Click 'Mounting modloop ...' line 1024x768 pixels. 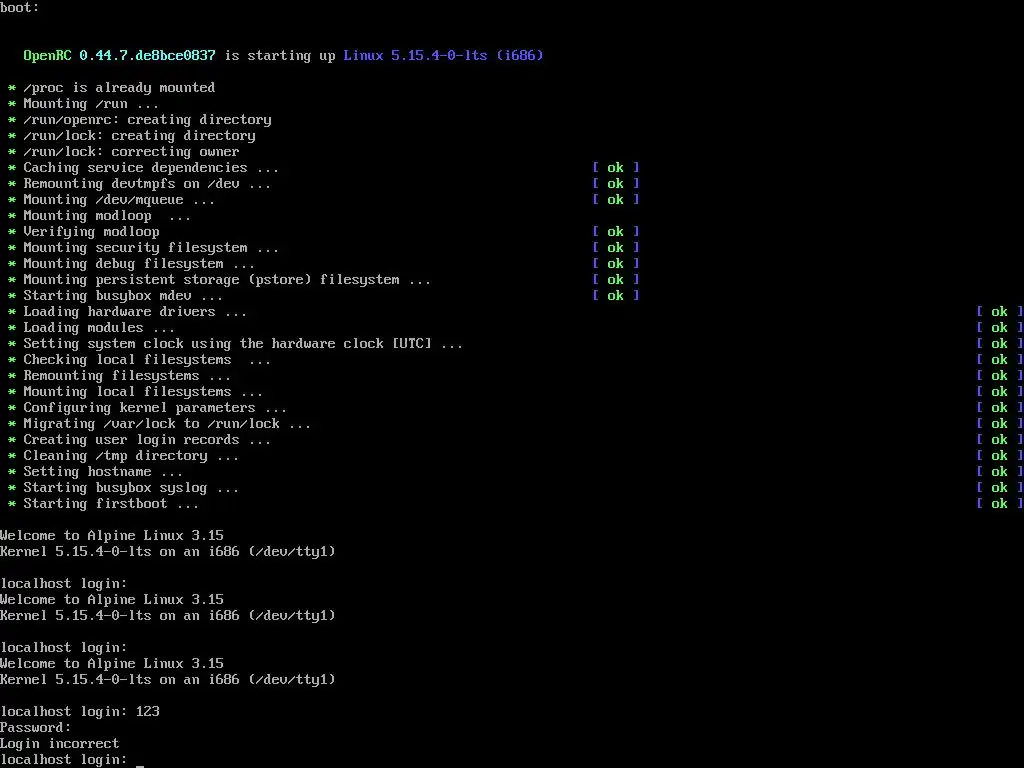coord(107,216)
